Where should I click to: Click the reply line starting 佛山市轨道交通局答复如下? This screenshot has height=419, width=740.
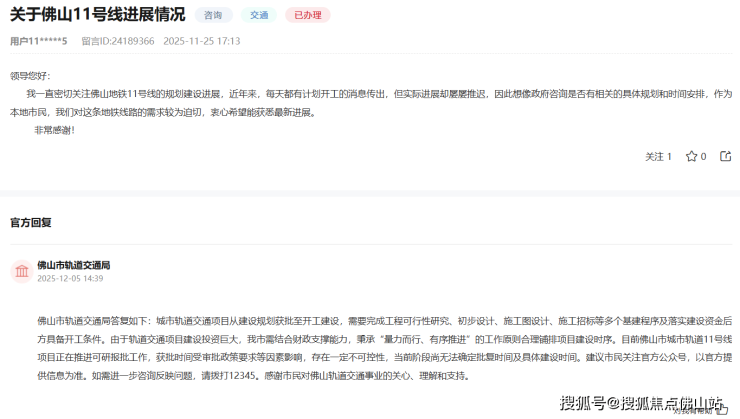pyautogui.click(x=385, y=321)
